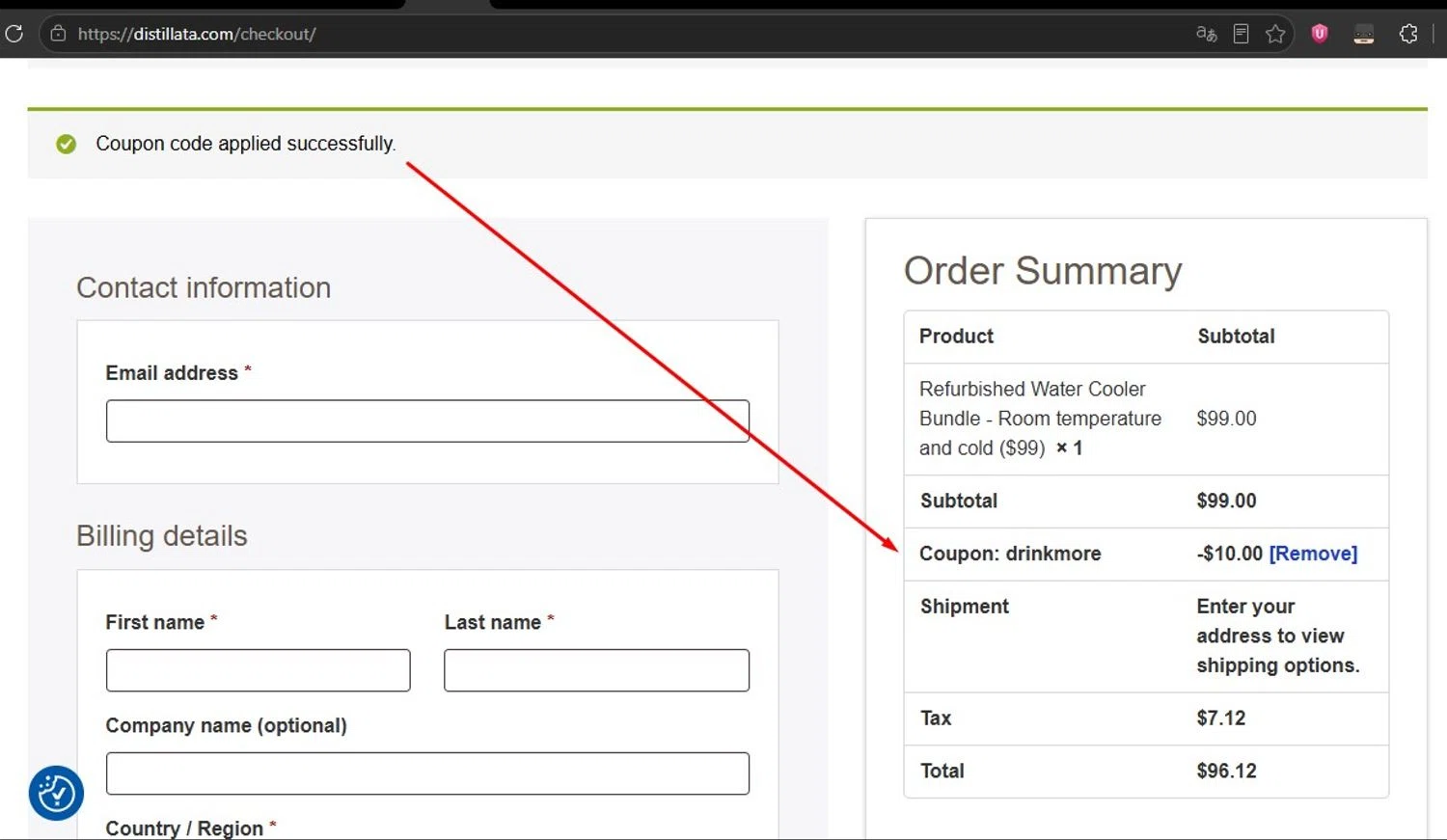This screenshot has width=1447, height=840.
Task: Bookmark this page with the star icon
Action: [x=1275, y=34]
